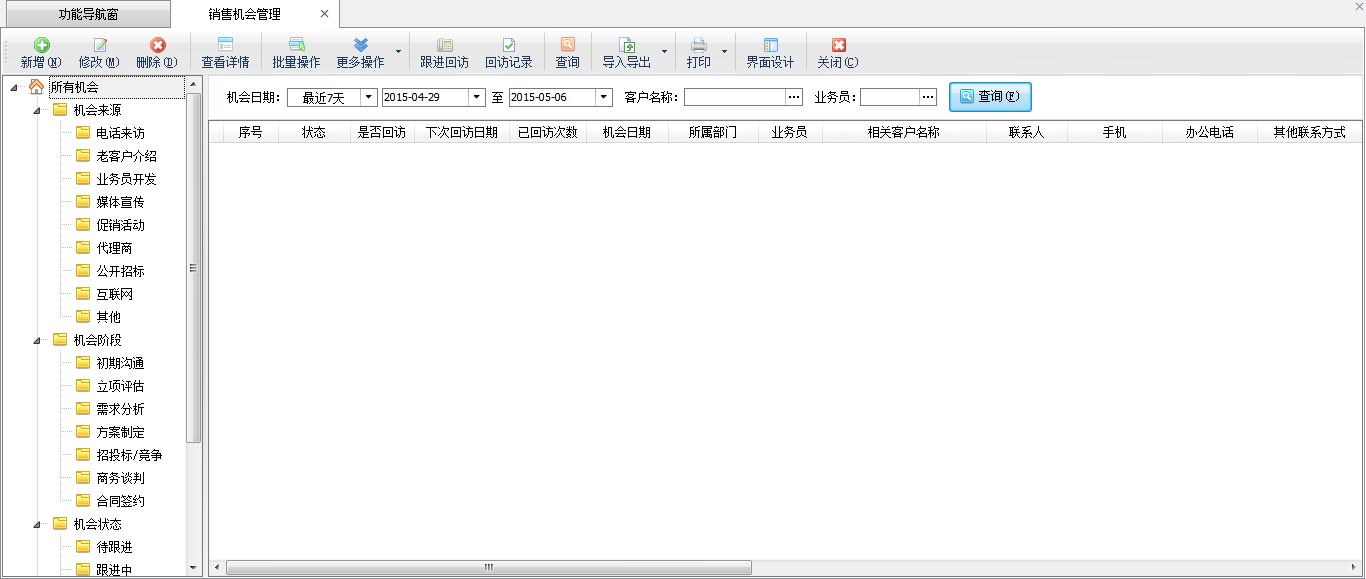Switch to the 功能导航窗 tab
Viewport: 1366px width, 579px height.
click(85, 14)
